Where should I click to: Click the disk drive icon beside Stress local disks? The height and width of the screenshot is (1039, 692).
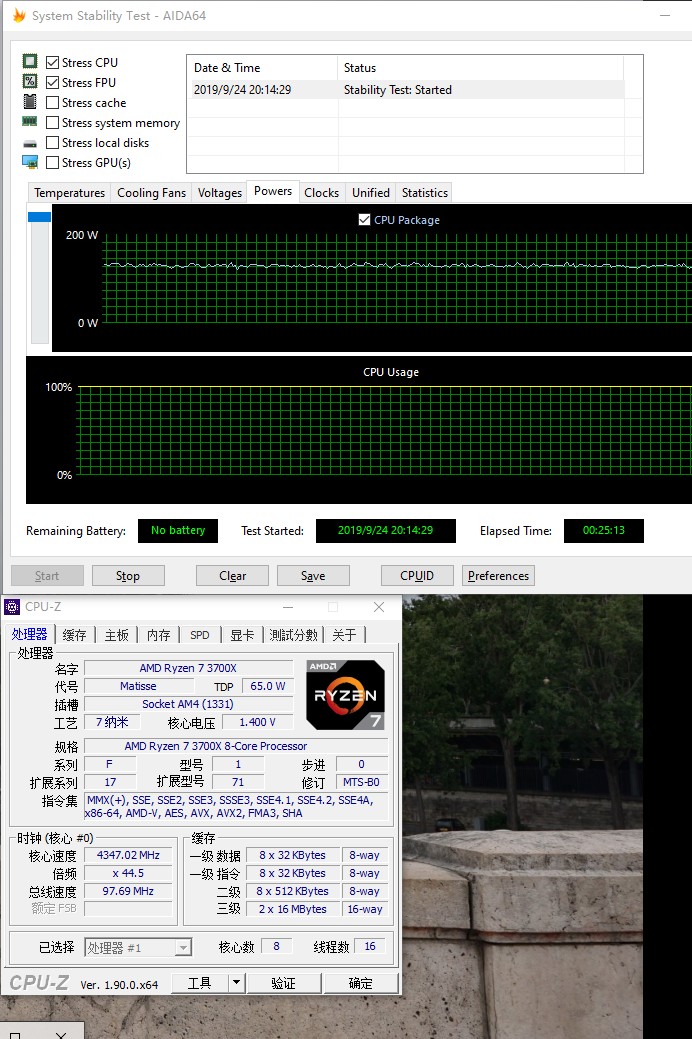(30, 143)
